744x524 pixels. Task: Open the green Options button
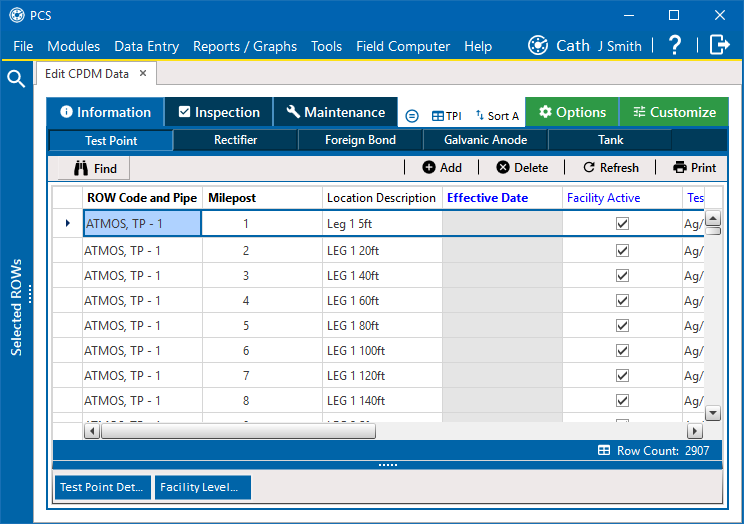coord(572,113)
